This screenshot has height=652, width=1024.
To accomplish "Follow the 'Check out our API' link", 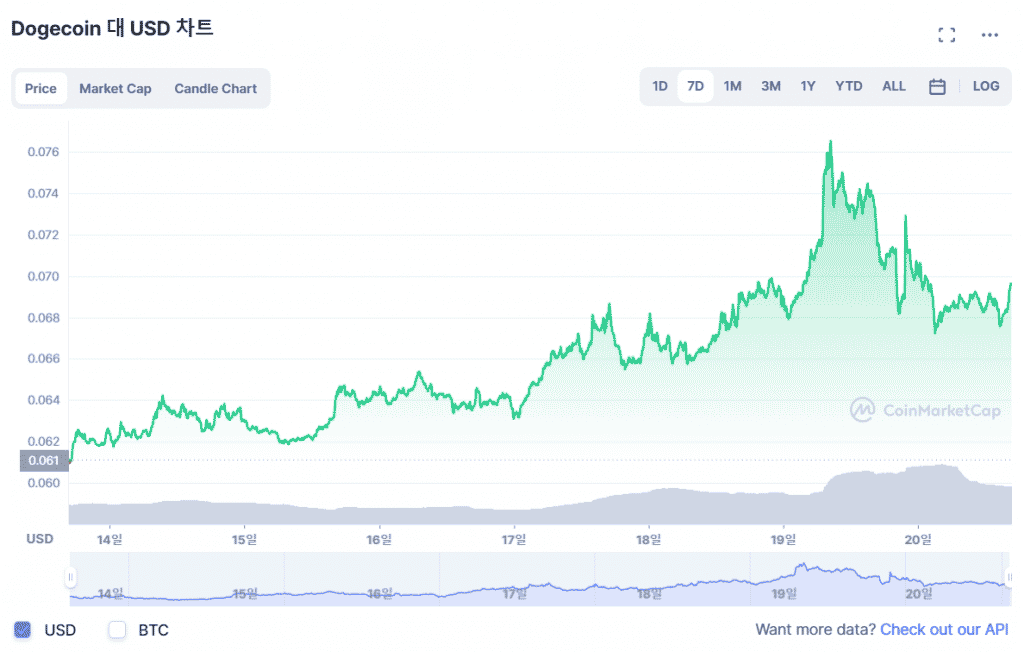I will (944, 630).
